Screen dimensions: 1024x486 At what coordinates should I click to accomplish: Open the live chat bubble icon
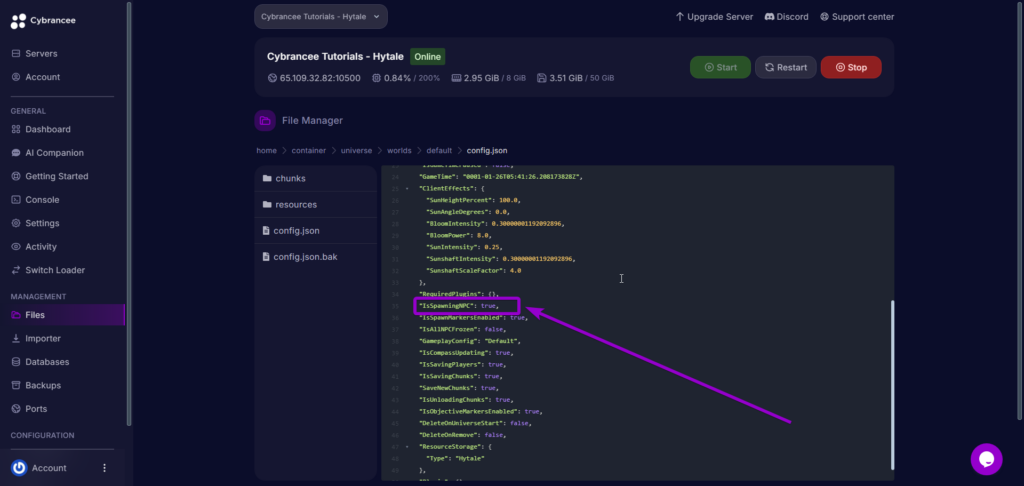pyautogui.click(x=986, y=459)
